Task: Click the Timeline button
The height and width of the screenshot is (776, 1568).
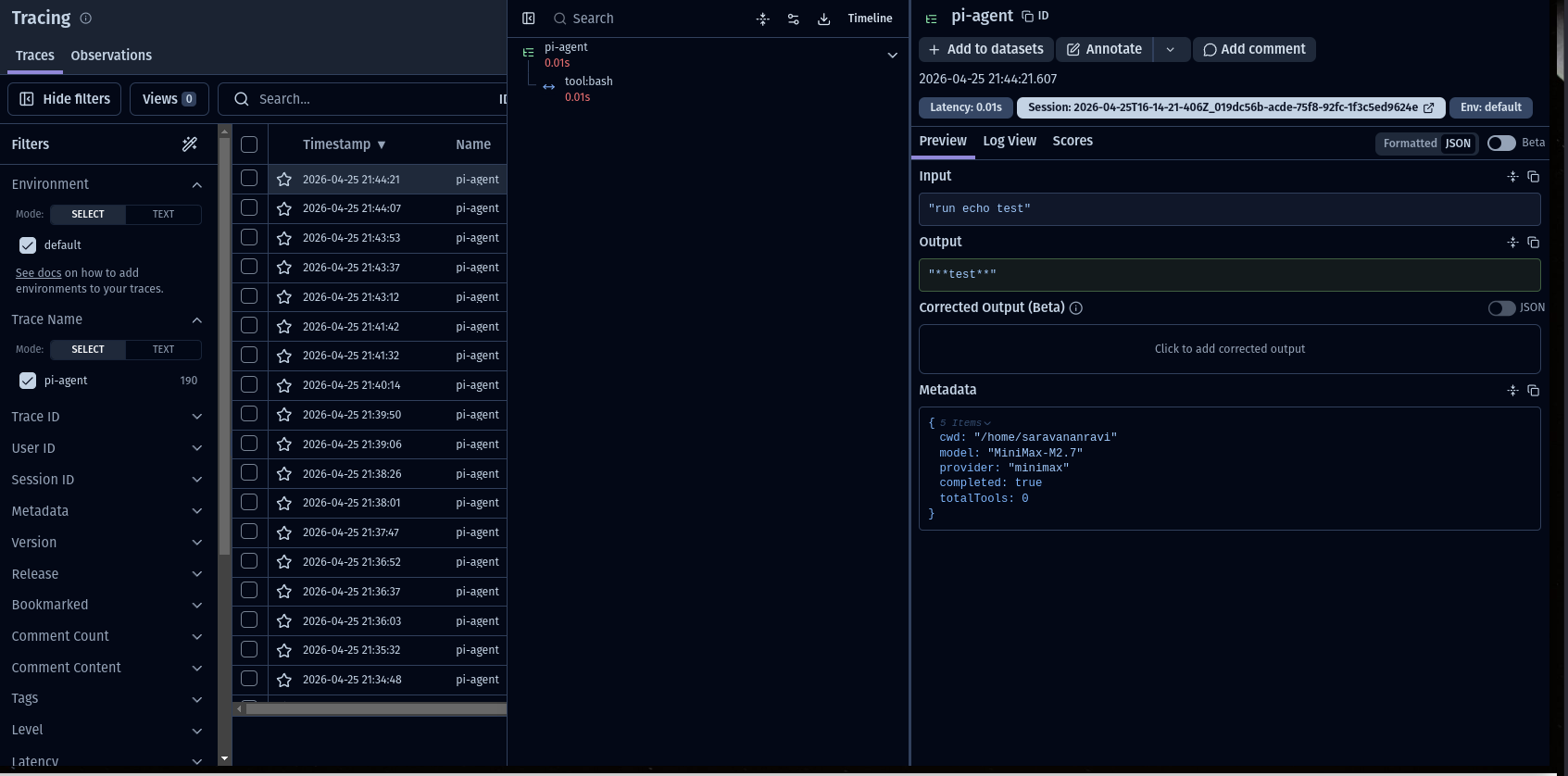Action: [x=870, y=19]
